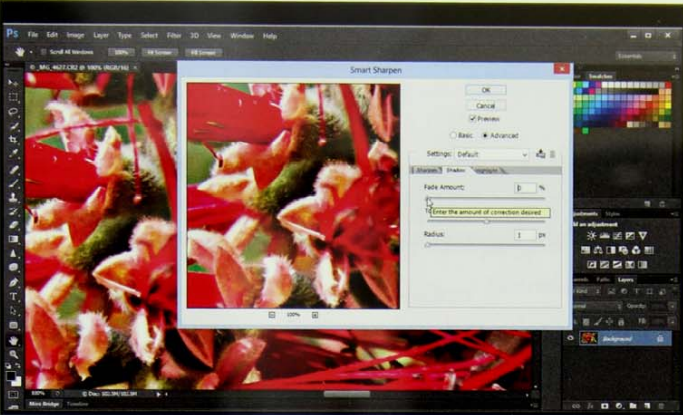The height and width of the screenshot is (415, 683).
Task: Select the Basic radio button
Action: (x=453, y=135)
